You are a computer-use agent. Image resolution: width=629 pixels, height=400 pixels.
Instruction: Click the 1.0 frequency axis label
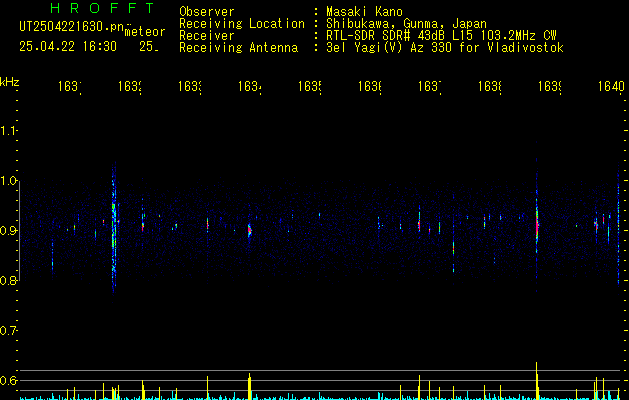pyautogui.click(x=8, y=181)
